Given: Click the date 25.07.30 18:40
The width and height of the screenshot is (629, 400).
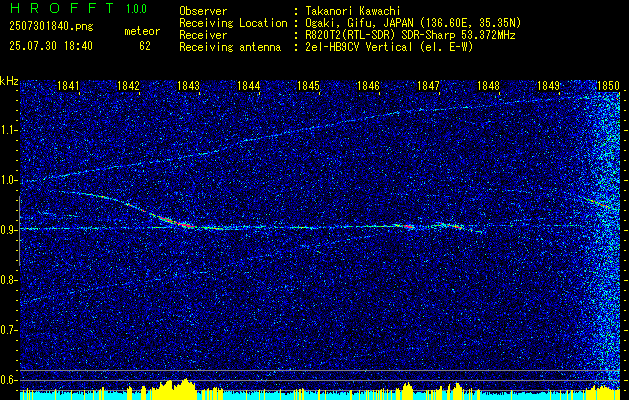Looking at the screenshot, I should point(51,46).
